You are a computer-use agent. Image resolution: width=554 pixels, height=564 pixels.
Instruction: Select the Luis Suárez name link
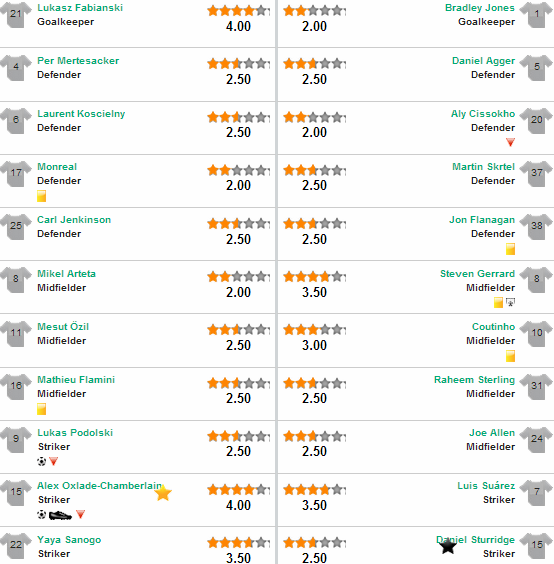[486, 486]
